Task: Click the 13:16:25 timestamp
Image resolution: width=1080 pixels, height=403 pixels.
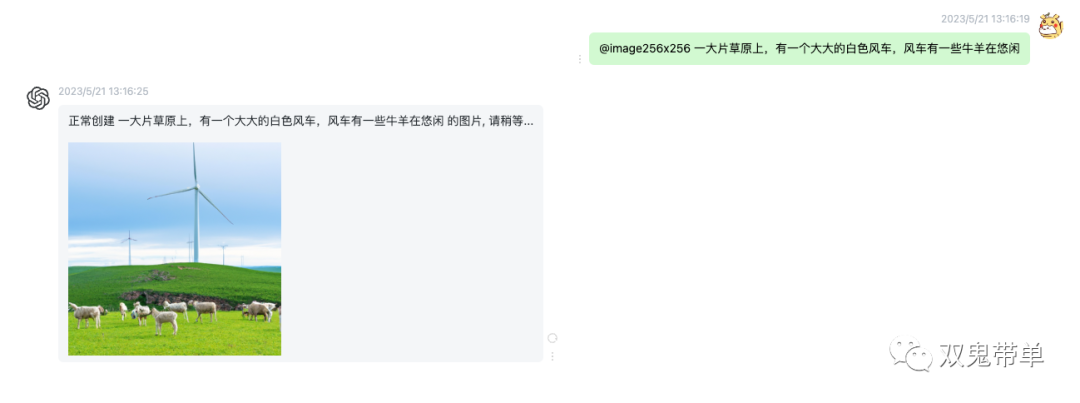Action: pyautogui.click(x=103, y=91)
